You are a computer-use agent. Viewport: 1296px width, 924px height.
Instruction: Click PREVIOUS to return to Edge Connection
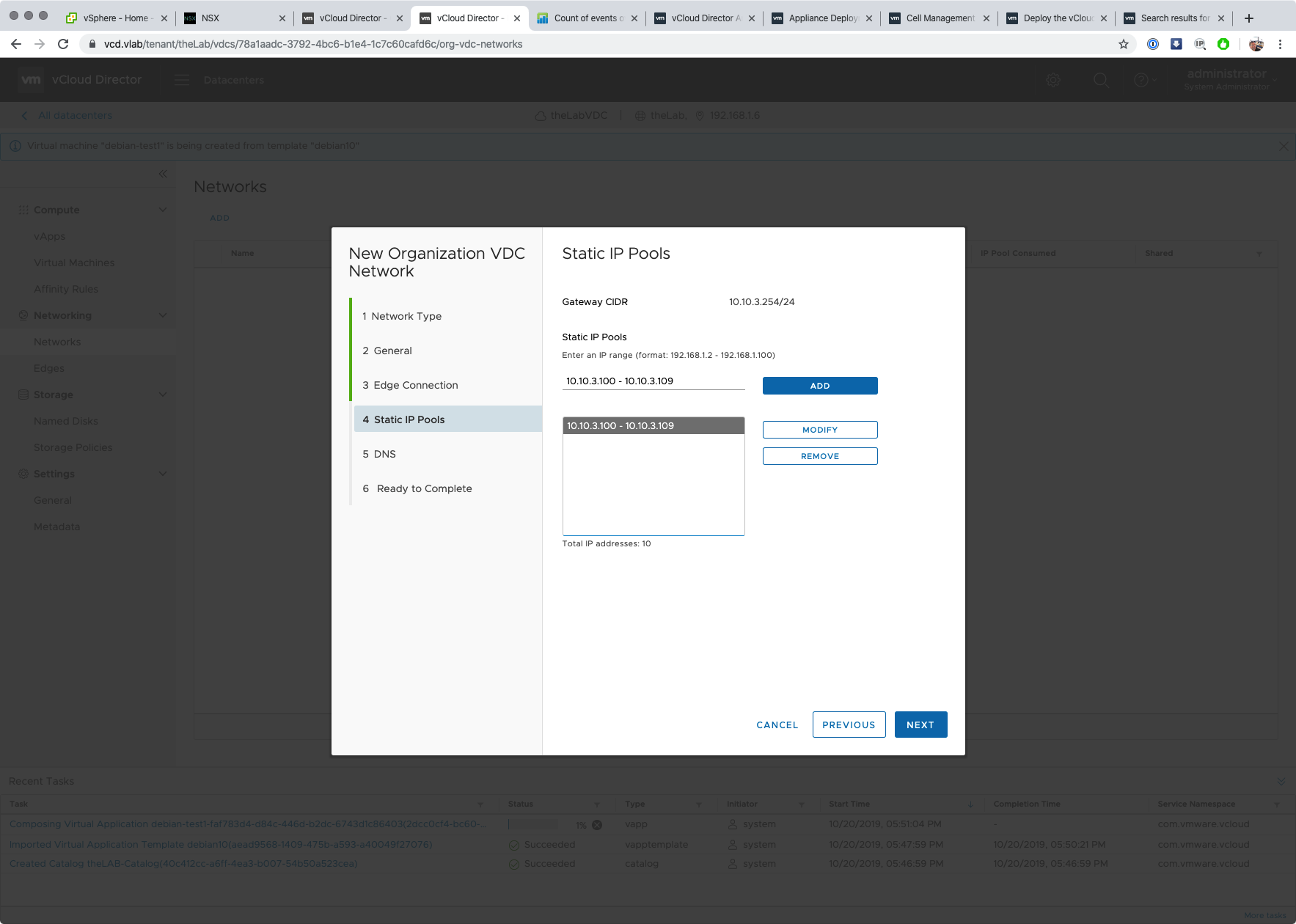click(849, 725)
